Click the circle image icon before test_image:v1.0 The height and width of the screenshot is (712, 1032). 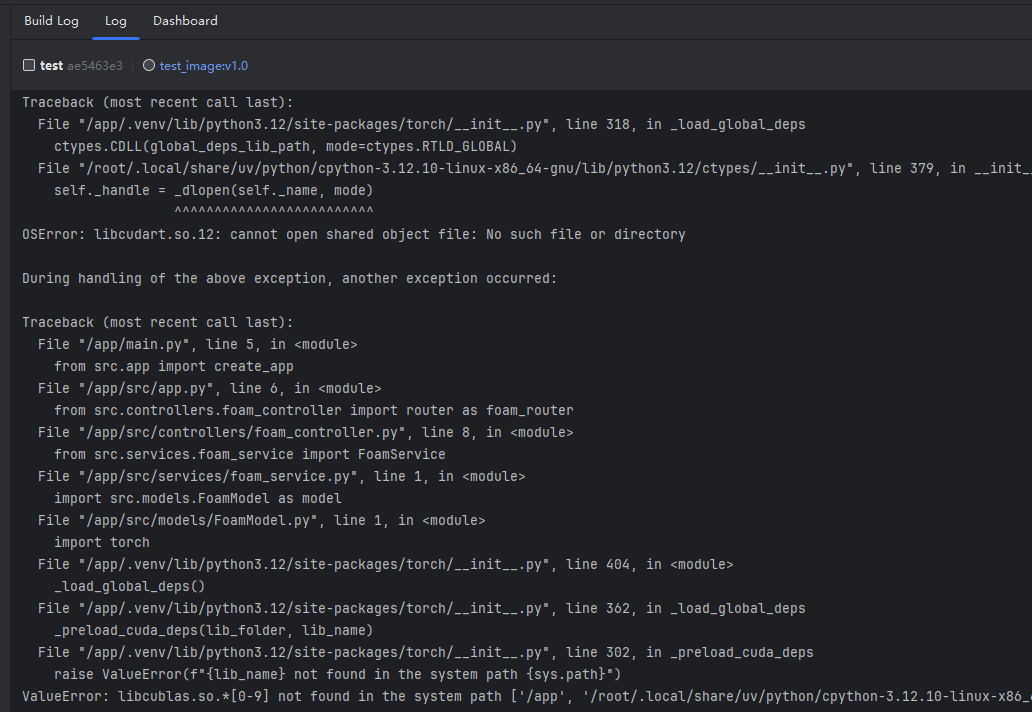149,65
